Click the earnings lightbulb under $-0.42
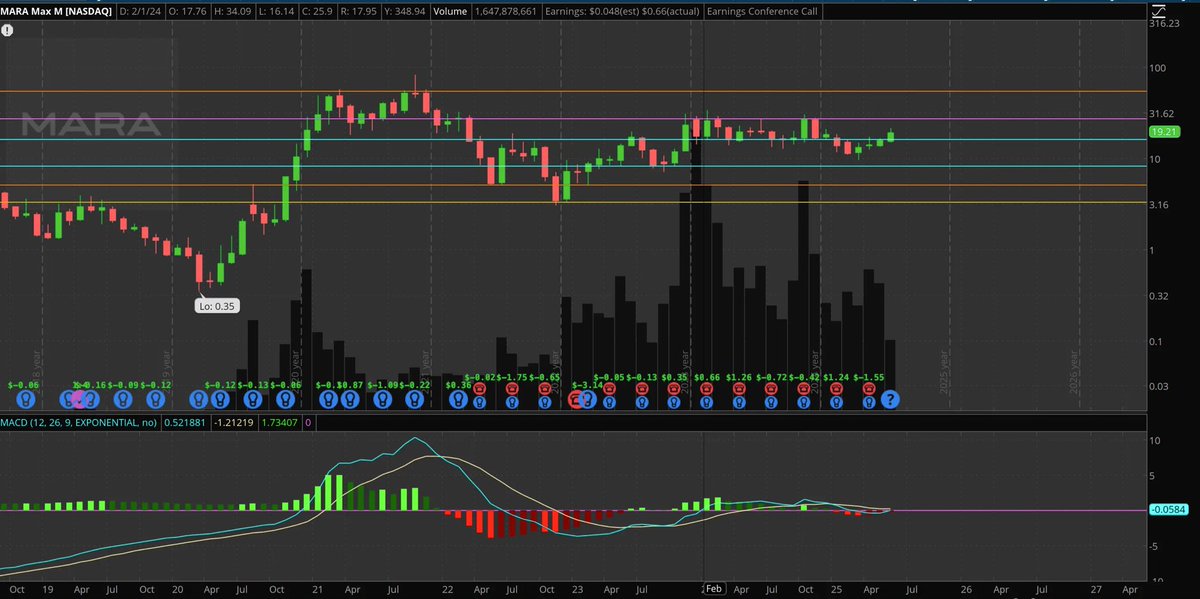 point(803,402)
